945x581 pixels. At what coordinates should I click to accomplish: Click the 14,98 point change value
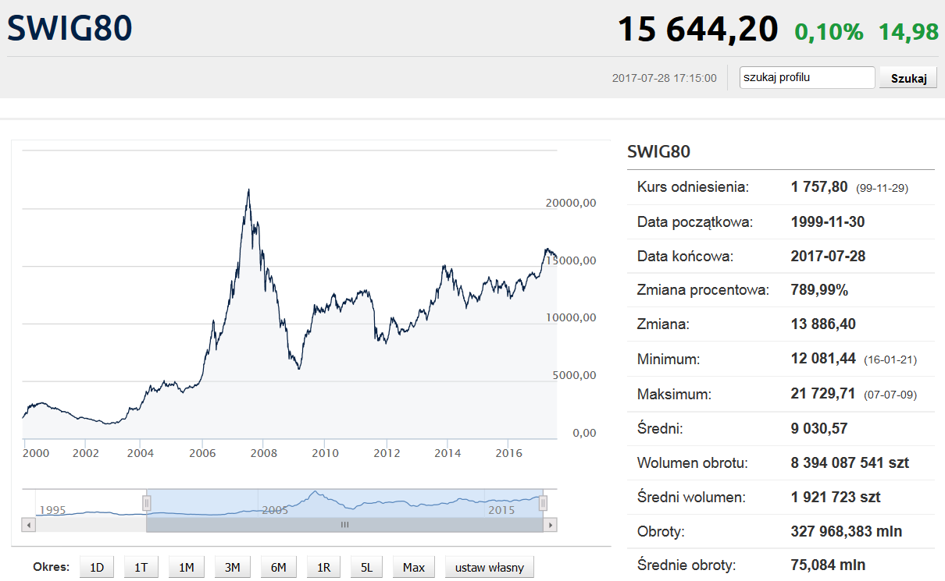[908, 32]
